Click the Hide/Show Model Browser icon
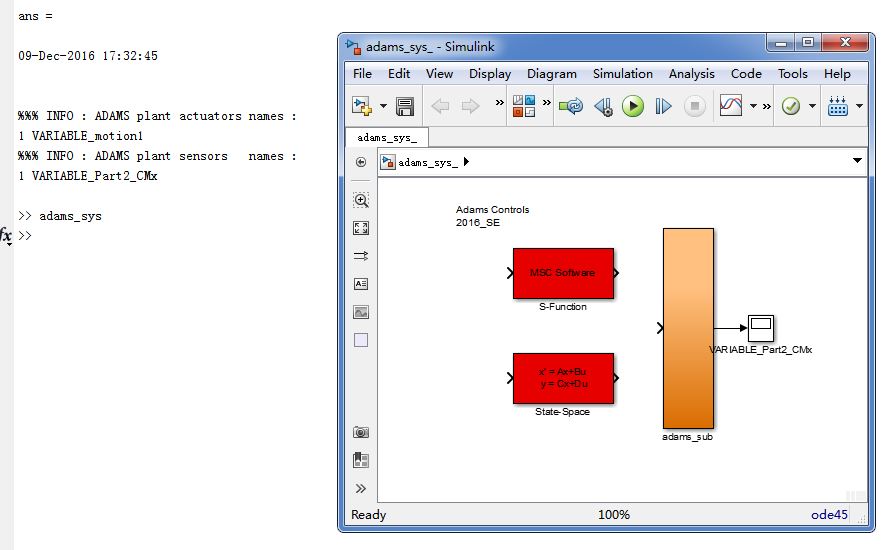The width and height of the screenshot is (892, 550). [361, 162]
